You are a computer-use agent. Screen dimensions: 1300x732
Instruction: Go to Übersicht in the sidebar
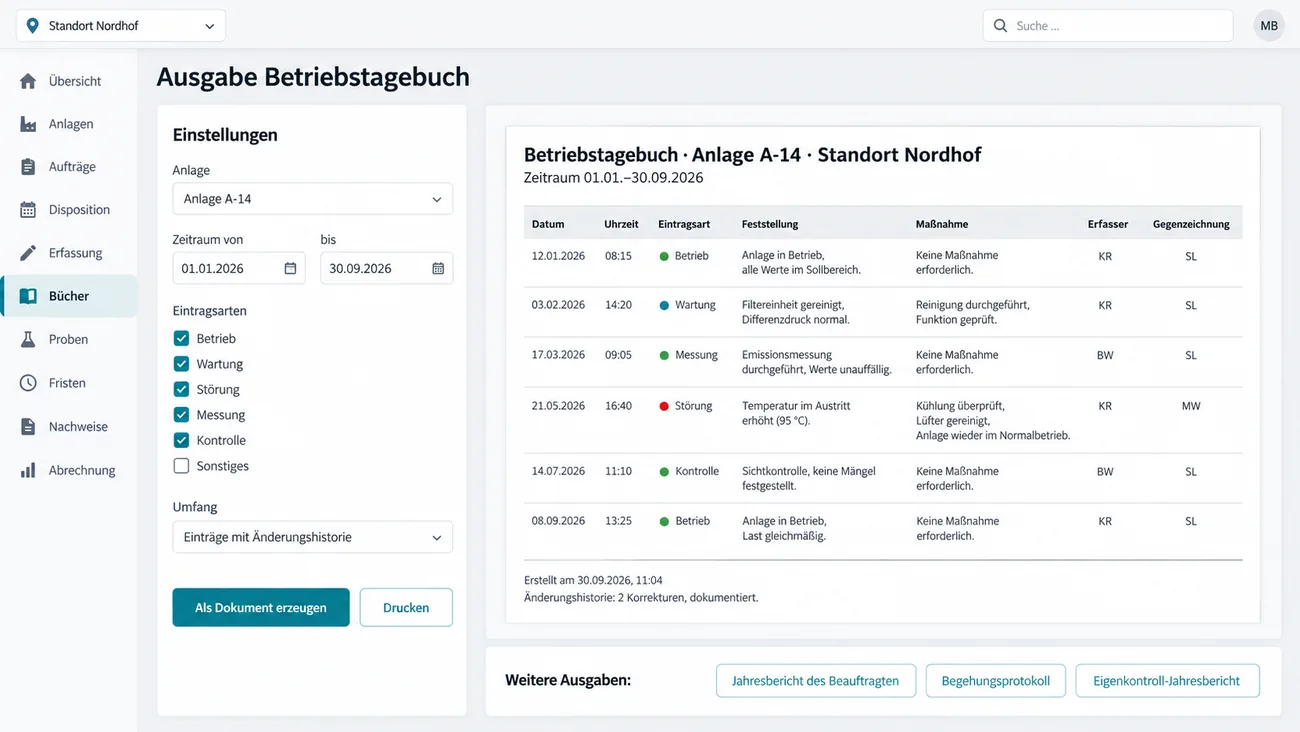(x=69, y=81)
